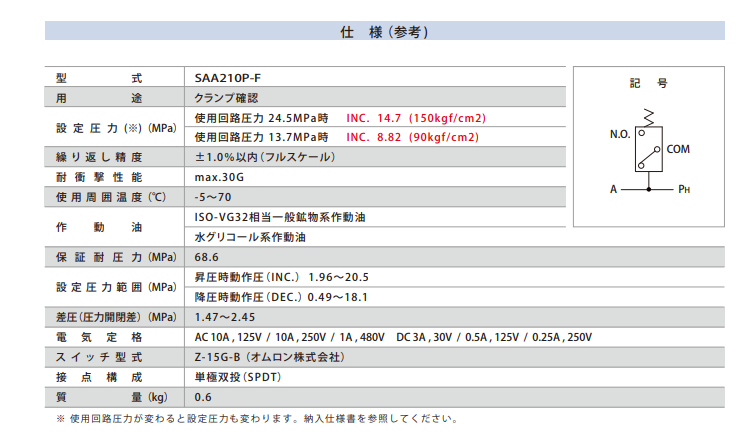The image size is (747, 448).
Task: Click the COM terminal label in the diagram
Action: point(678,148)
